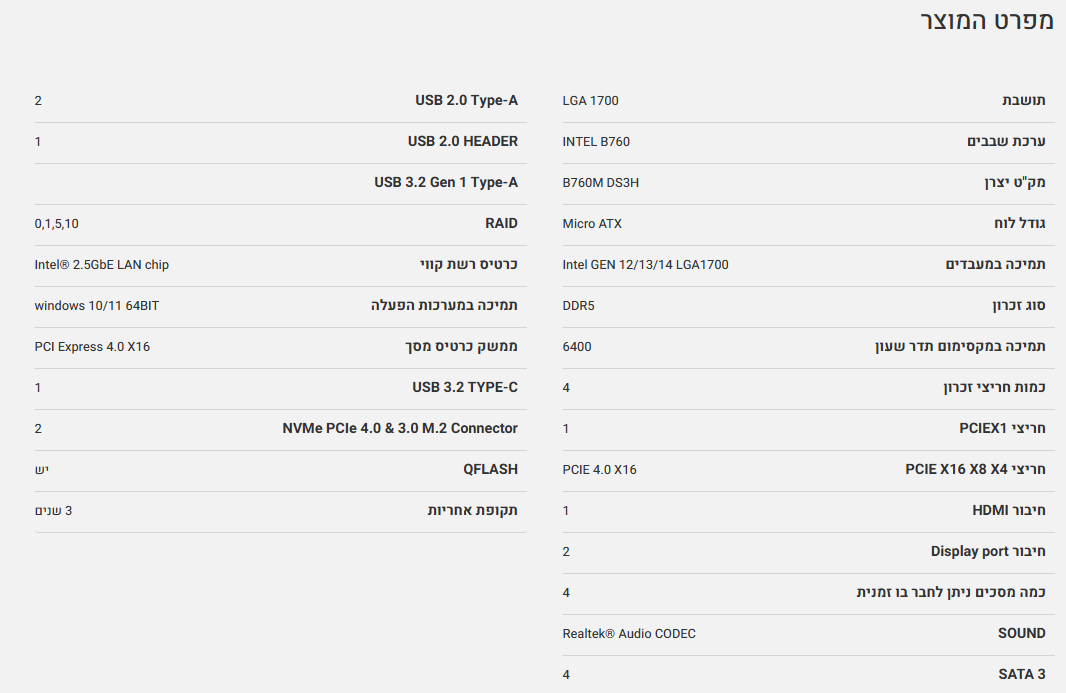This screenshot has width=1066, height=693.
Task: Select the DDR5 memory type value
Action: tap(579, 306)
